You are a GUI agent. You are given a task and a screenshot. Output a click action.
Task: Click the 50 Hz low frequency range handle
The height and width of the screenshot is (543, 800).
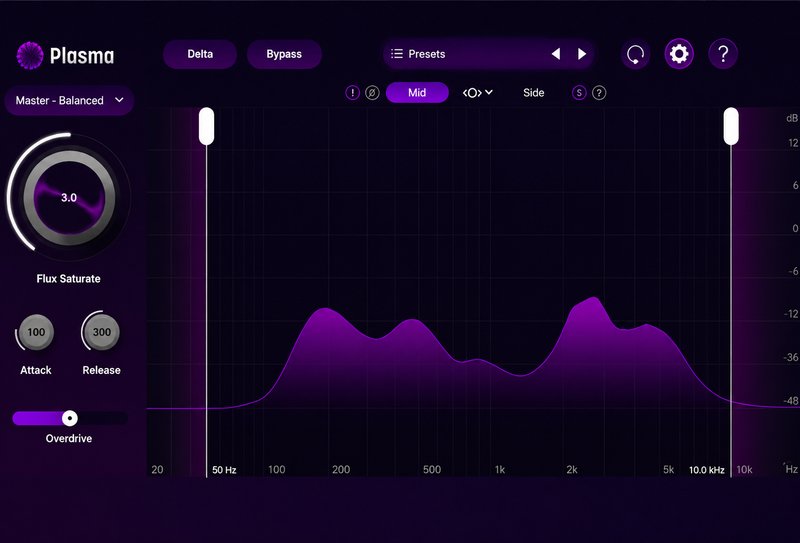coord(206,126)
